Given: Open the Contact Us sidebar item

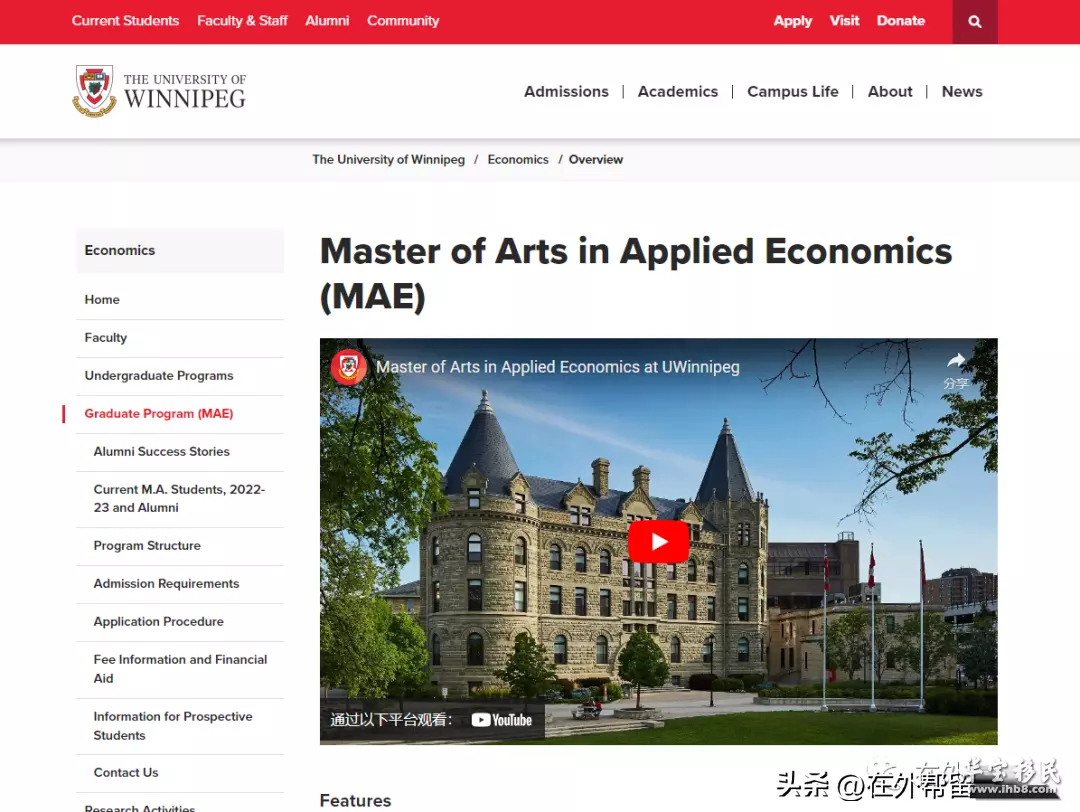Looking at the screenshot, I should [x=126, y=773].
